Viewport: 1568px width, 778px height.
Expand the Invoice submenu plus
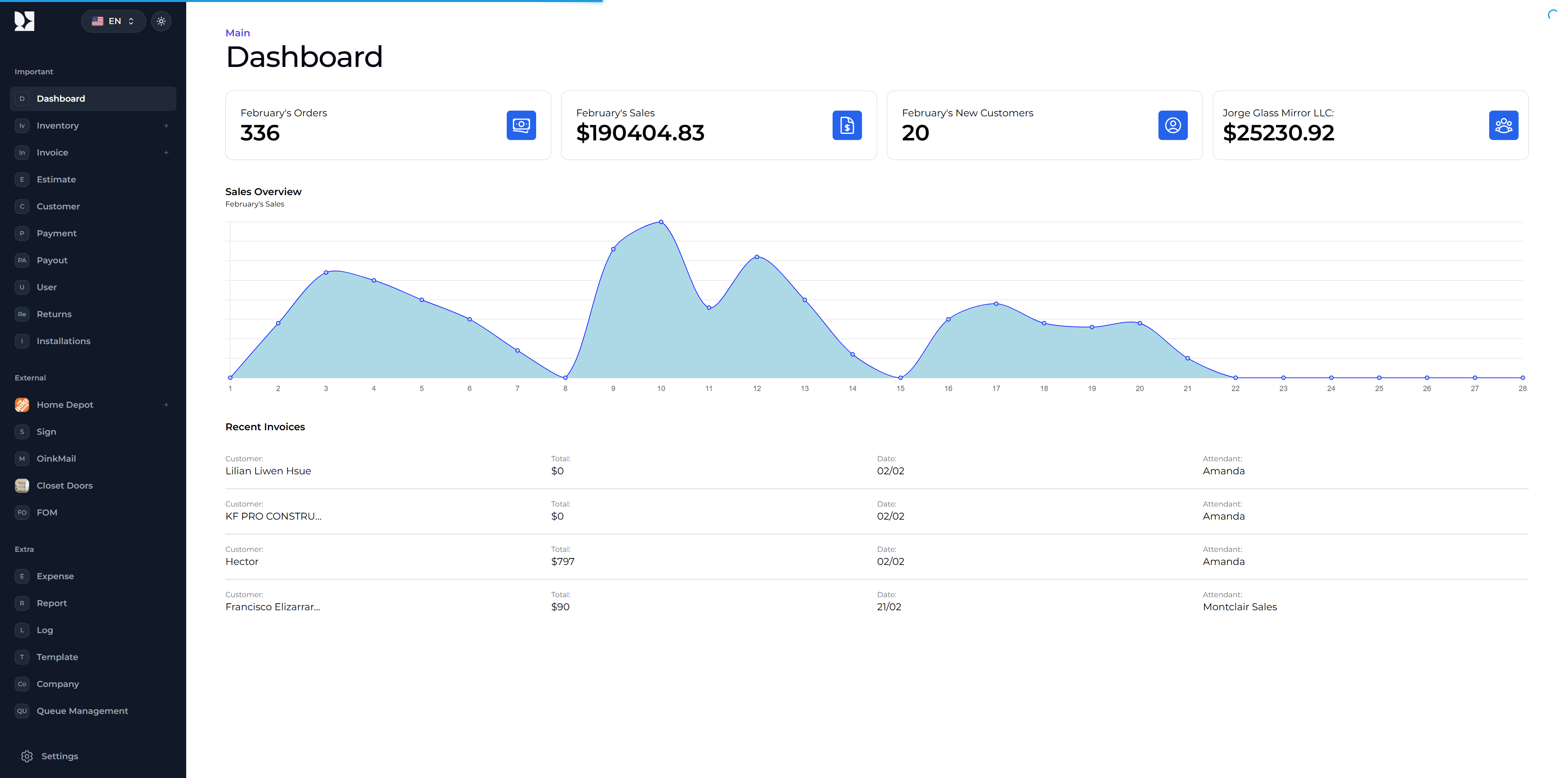[166, 153]
